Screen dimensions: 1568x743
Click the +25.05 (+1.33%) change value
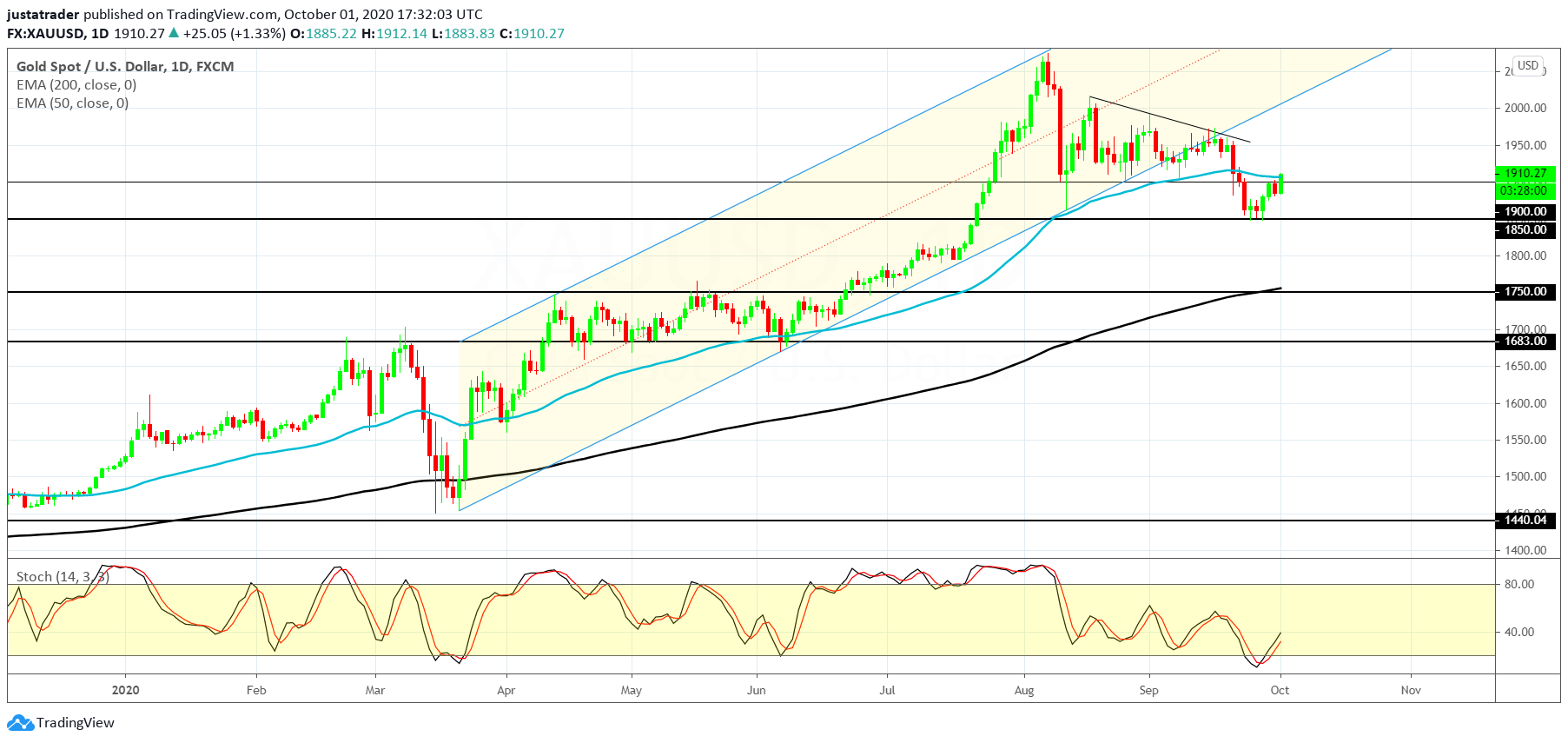pyautogui.click(x=234, y=34)
